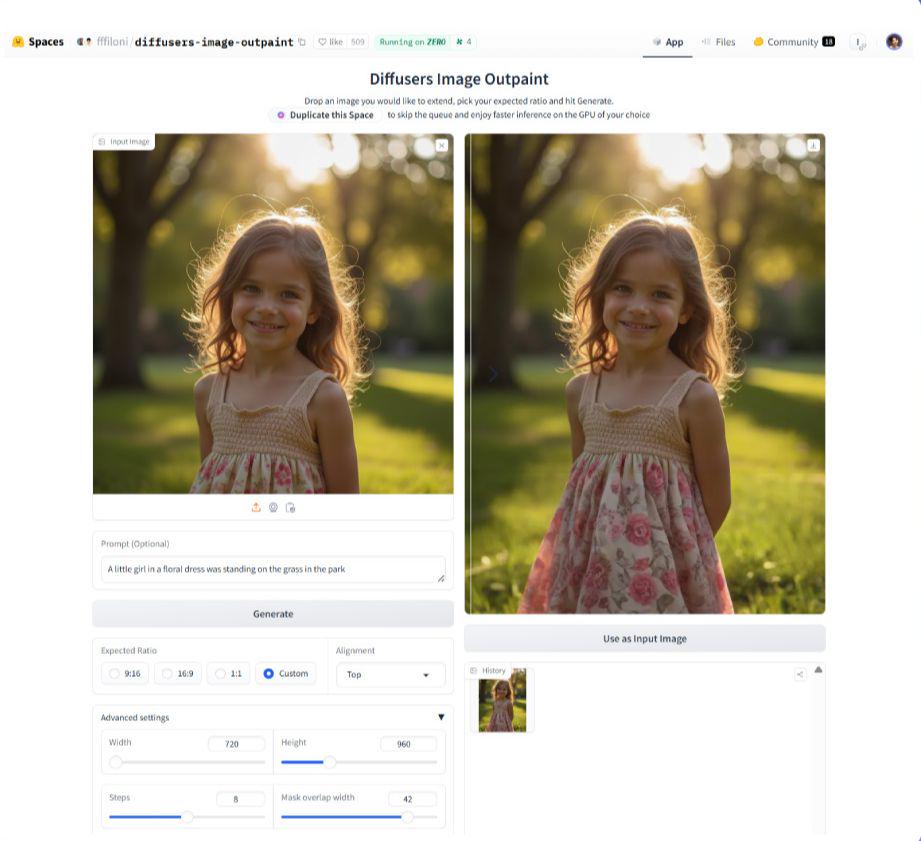Collapse the Advanced settings section
The image size is (921, 841).
click(x=441, y=717)
